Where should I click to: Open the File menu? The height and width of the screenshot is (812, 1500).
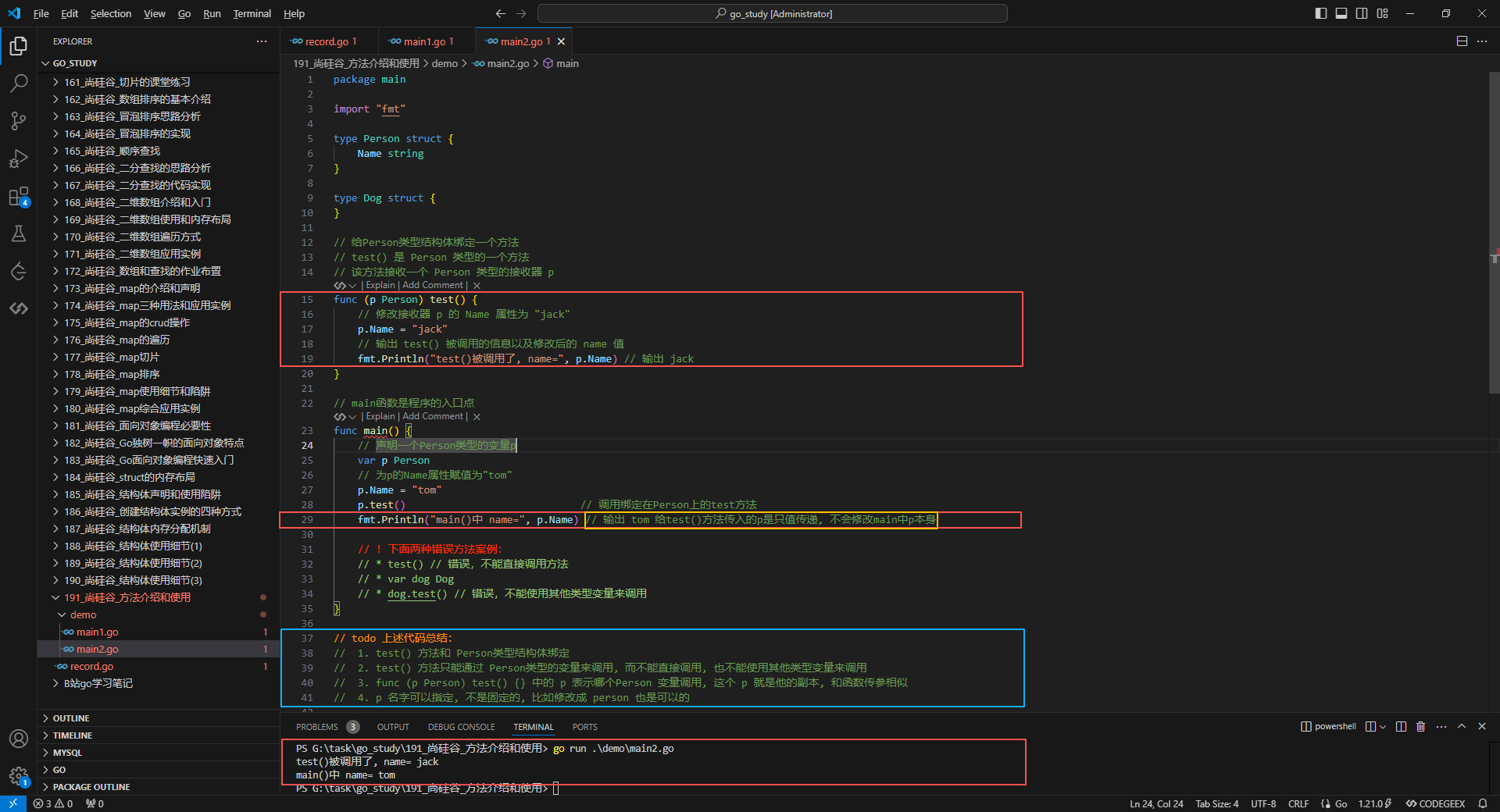click(x=41, y=13)
